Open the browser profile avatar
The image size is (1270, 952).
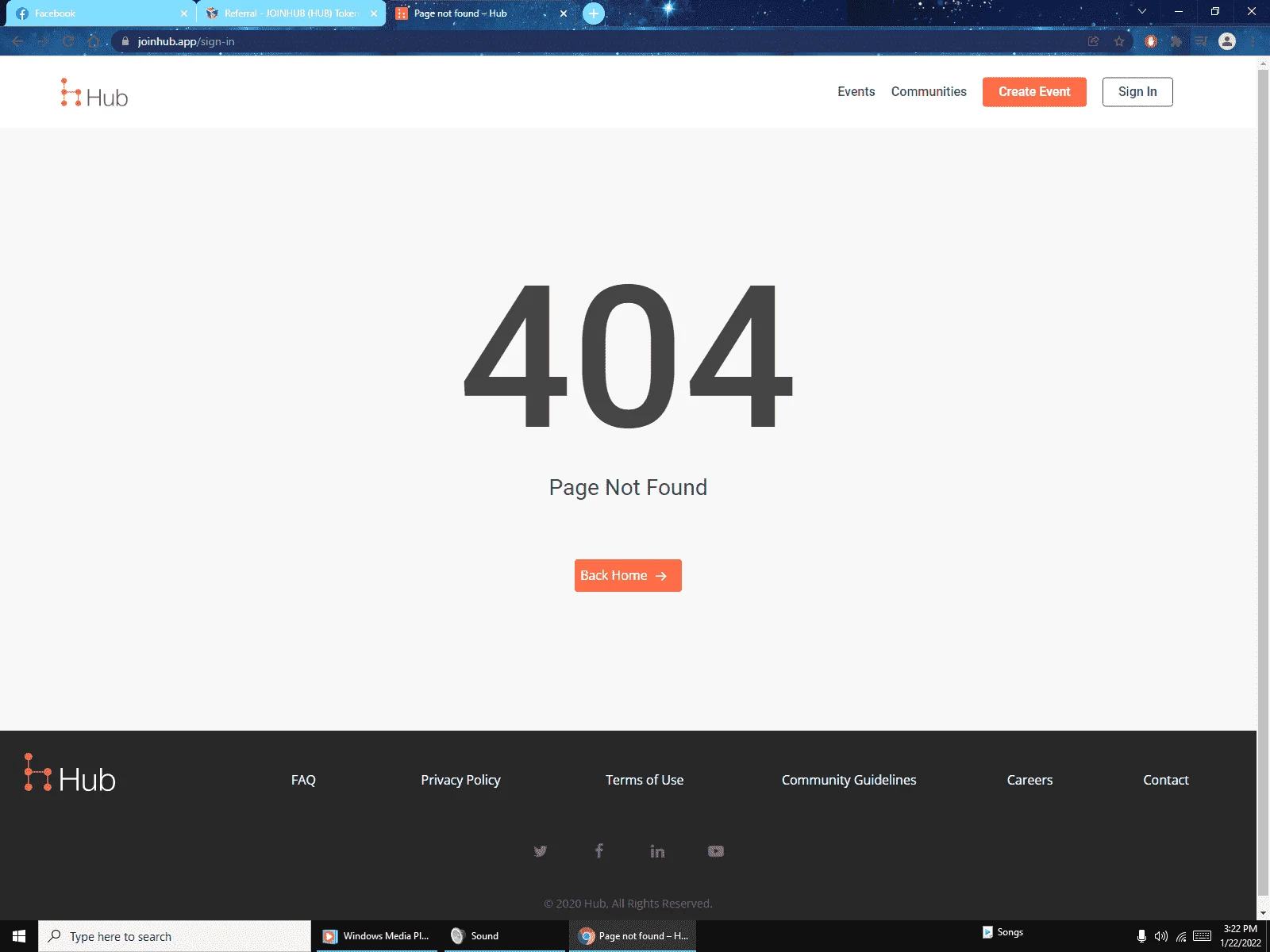tap(1227, 41)
